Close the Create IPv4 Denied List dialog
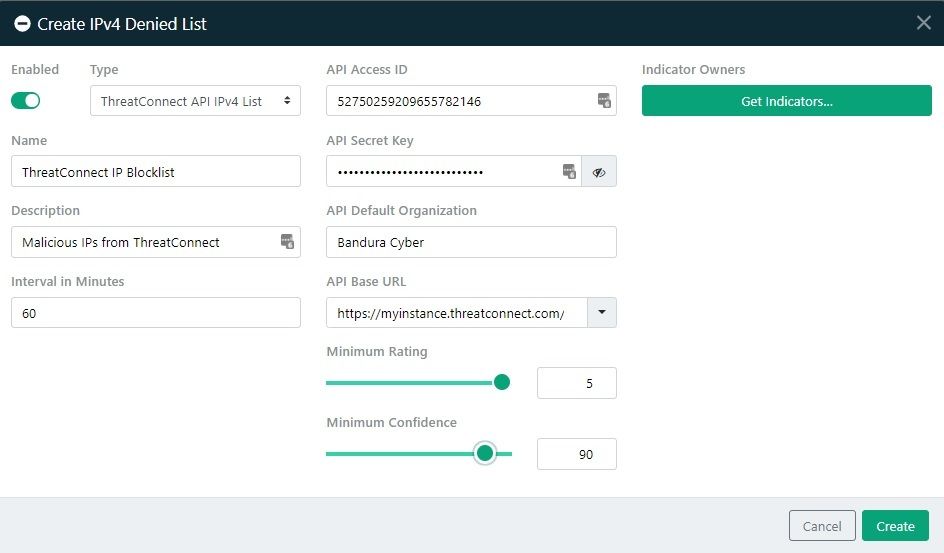The height and width of the screenshot is (553, 944). [924, 23]
